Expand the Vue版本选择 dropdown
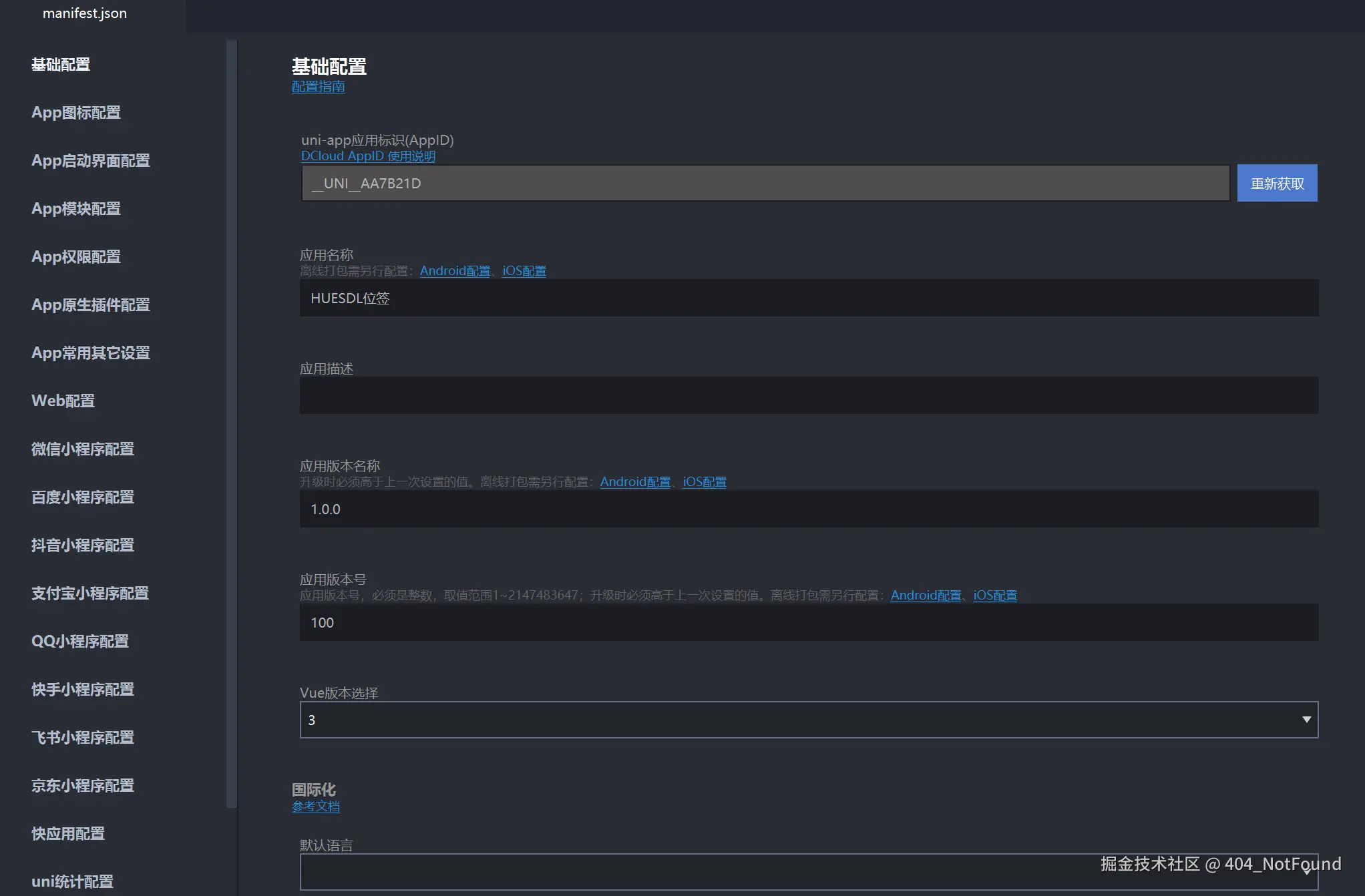Image resolution: width=1365 pixels, height=896 pixels. tap(808, 720)
